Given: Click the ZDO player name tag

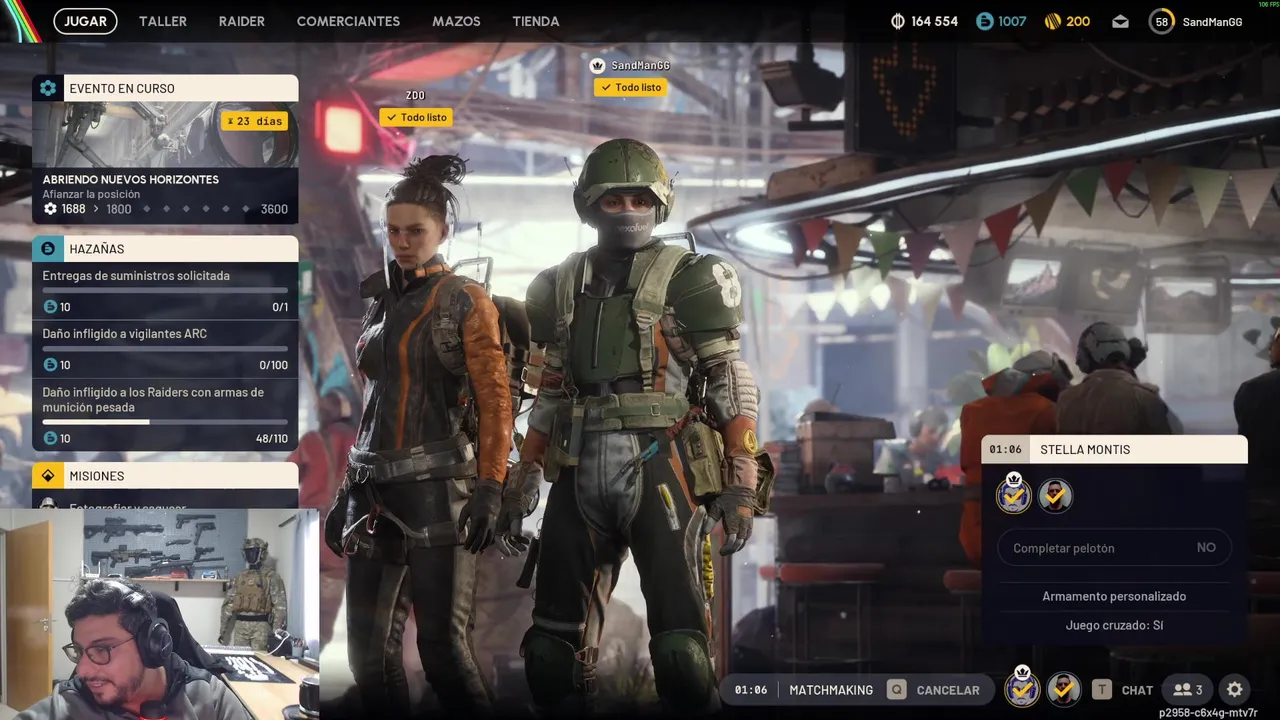Looking at the screenshot, I should pos(415,95).
